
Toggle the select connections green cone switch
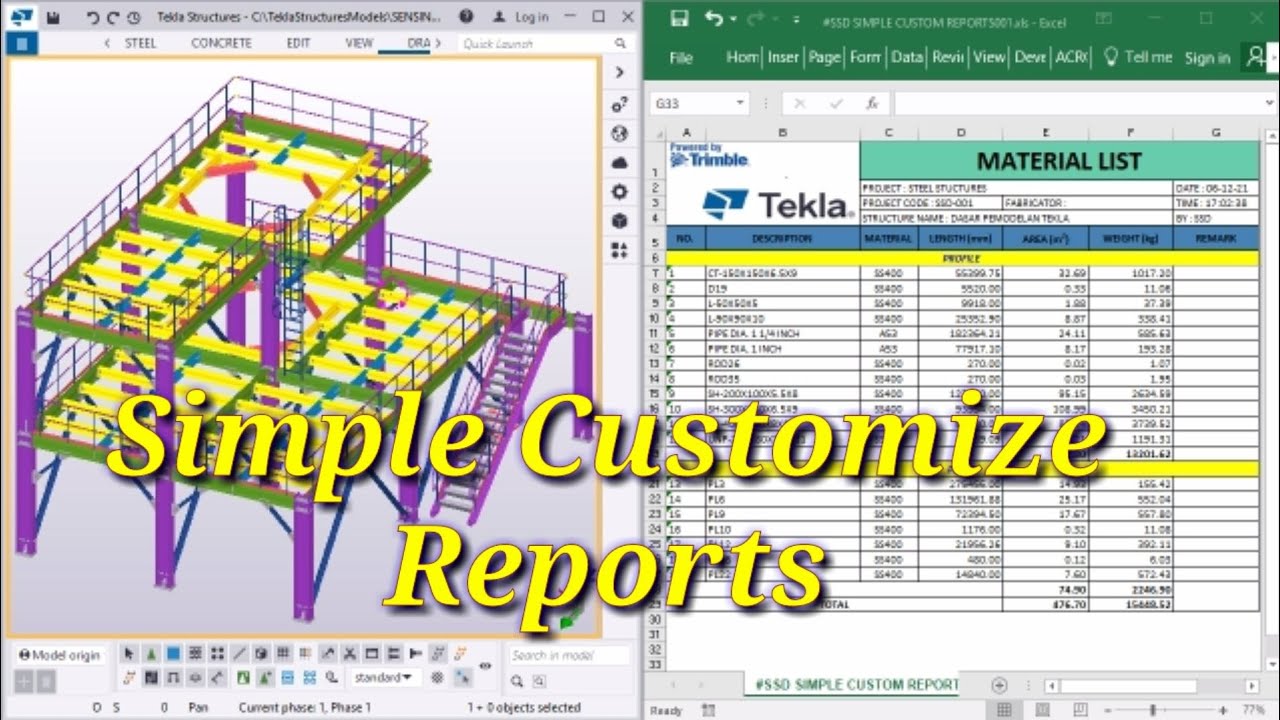coord(151,654)
